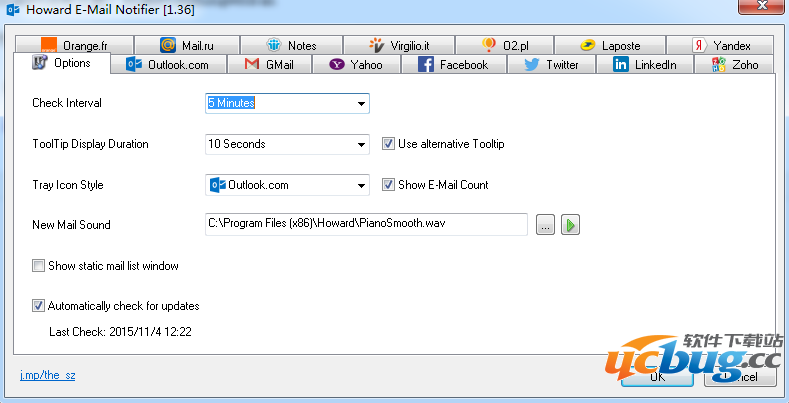Click the Notes tab icon
789x403 pixels.
(x=274, y=45)
